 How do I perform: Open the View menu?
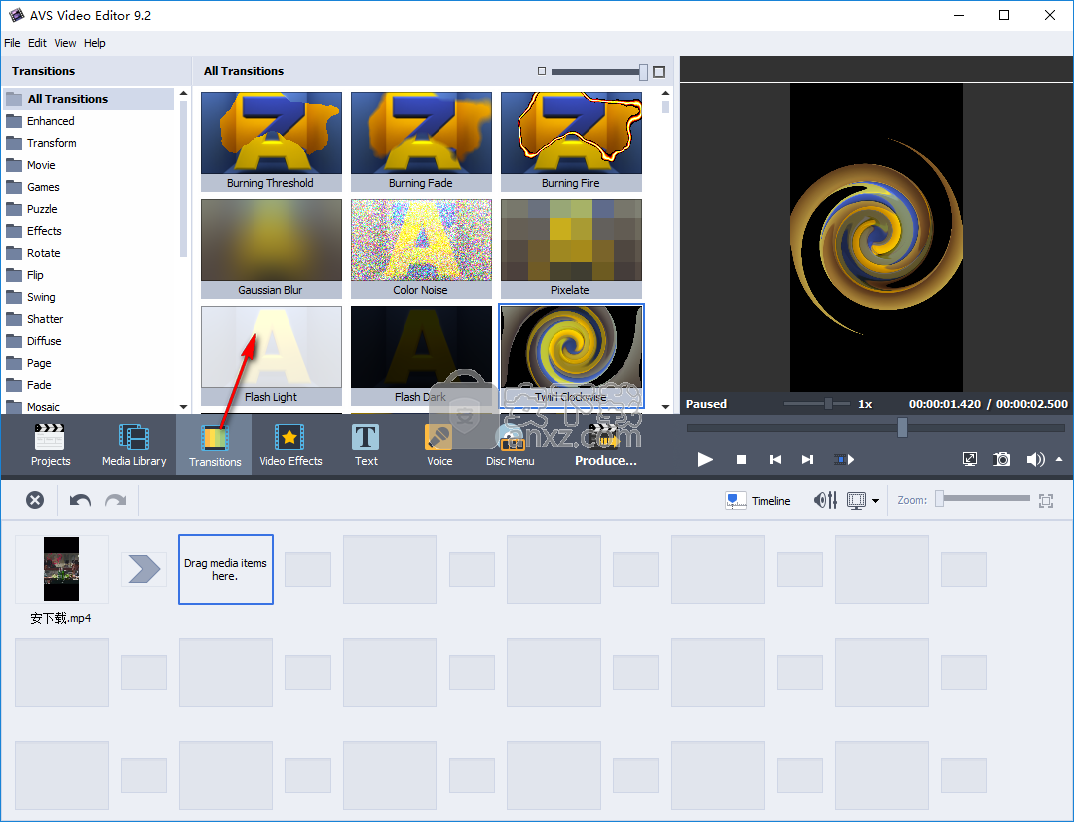(x=65, y=43)
